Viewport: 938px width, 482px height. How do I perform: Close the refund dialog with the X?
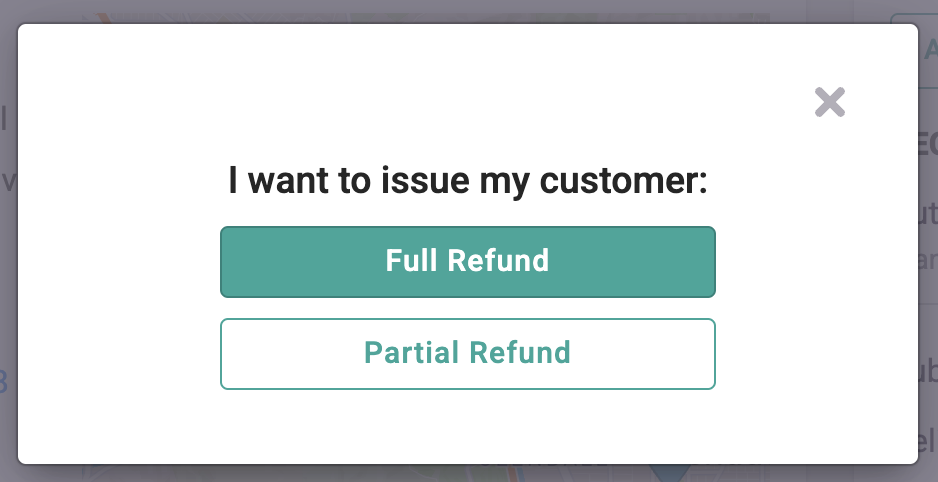[830, 102]
